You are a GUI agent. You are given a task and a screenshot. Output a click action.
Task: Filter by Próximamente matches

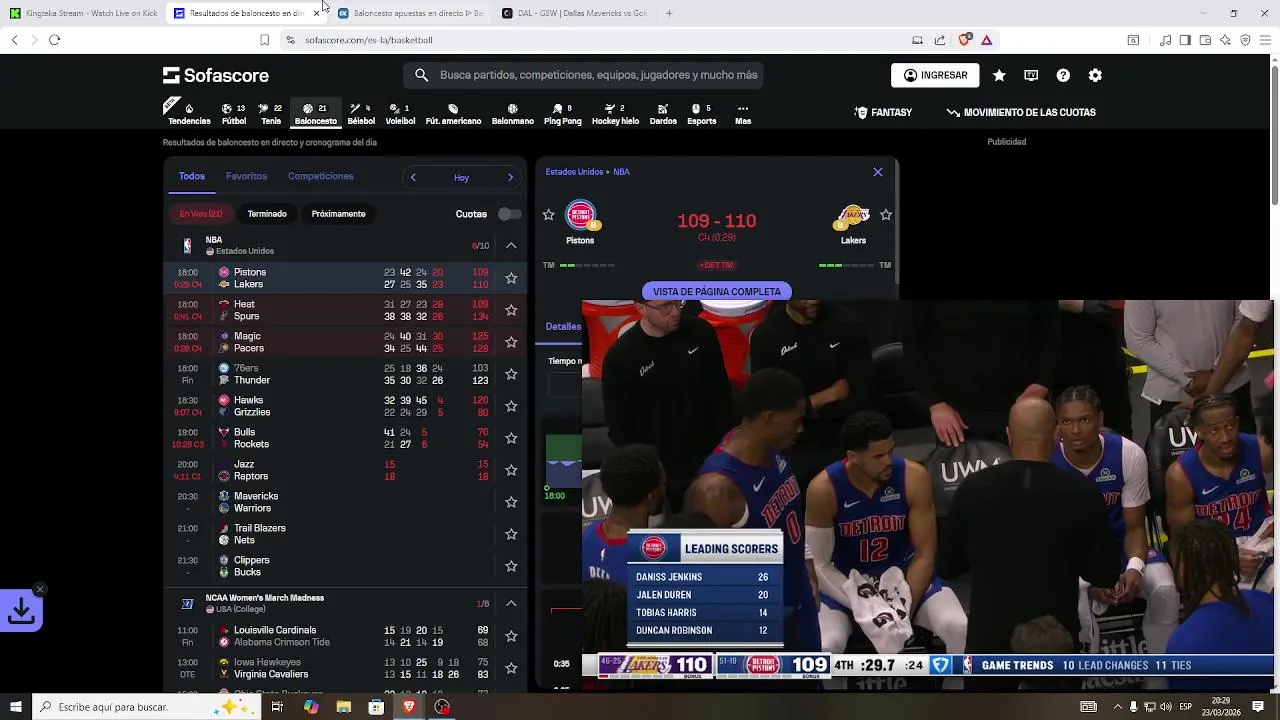coord(338,214)
